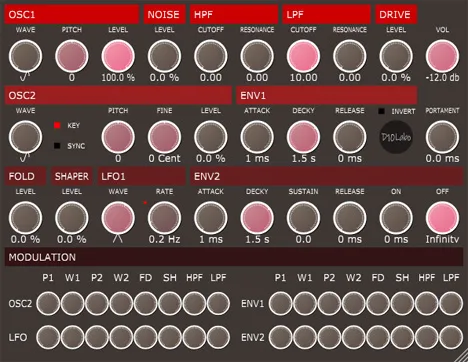This screenshot has height=362, width=468.
Task: Click the ENV2 section header
Action: [327, 176]
